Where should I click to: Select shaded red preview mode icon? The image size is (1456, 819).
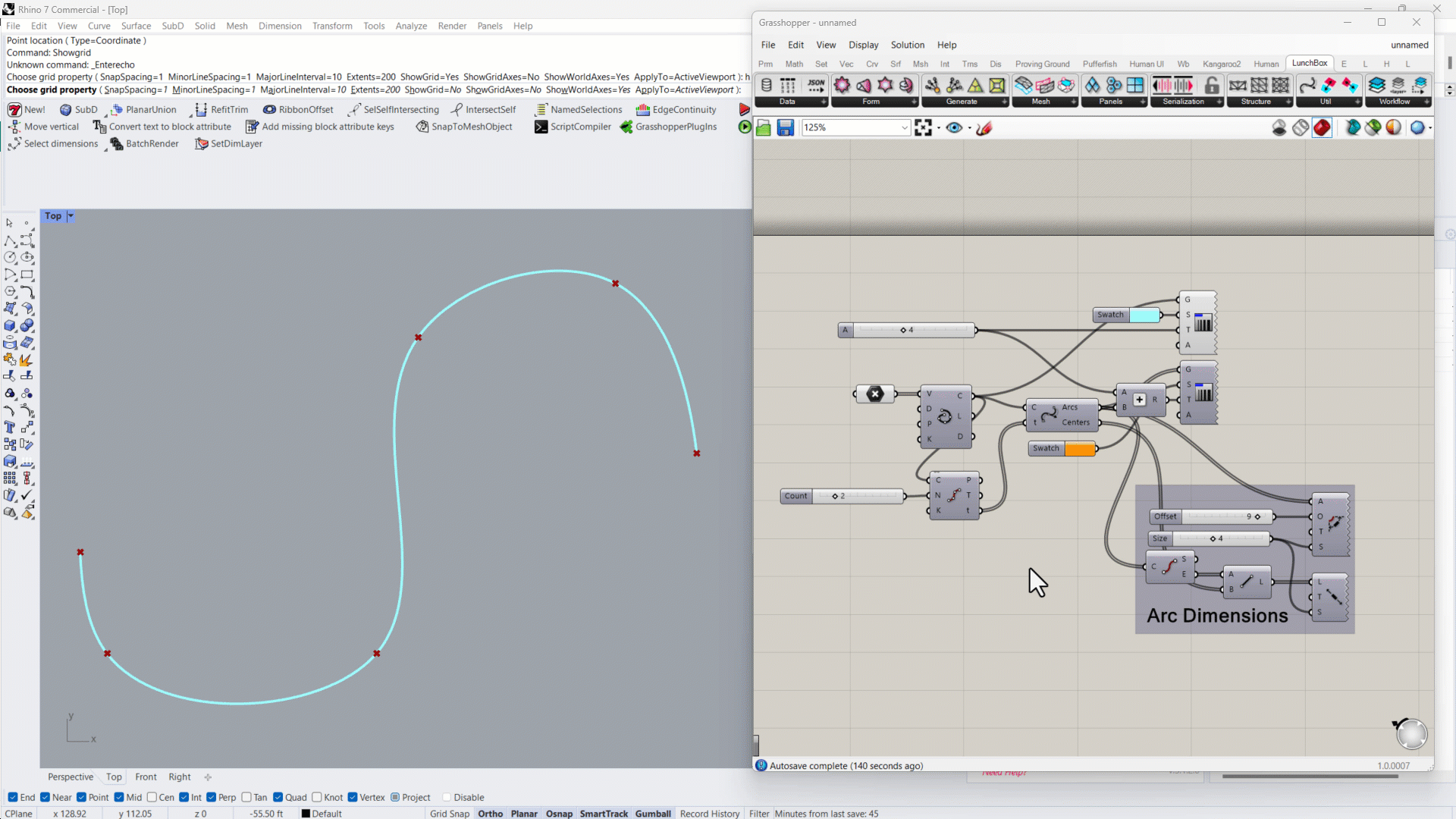click(x=1322, y=127)
